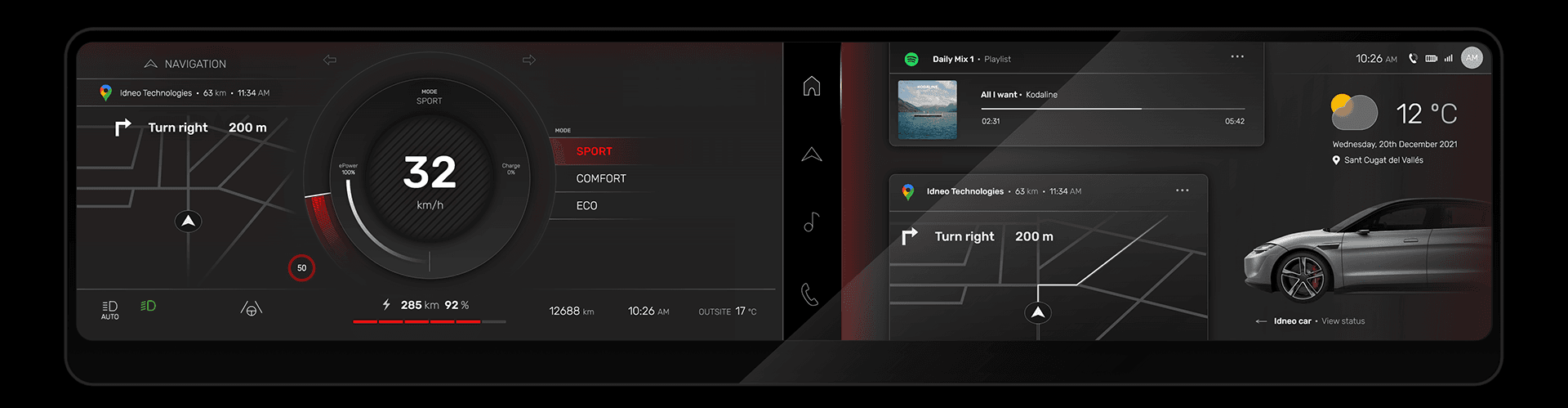
Task: Click the weather cloud sun icon
Action: [1353, 113]
